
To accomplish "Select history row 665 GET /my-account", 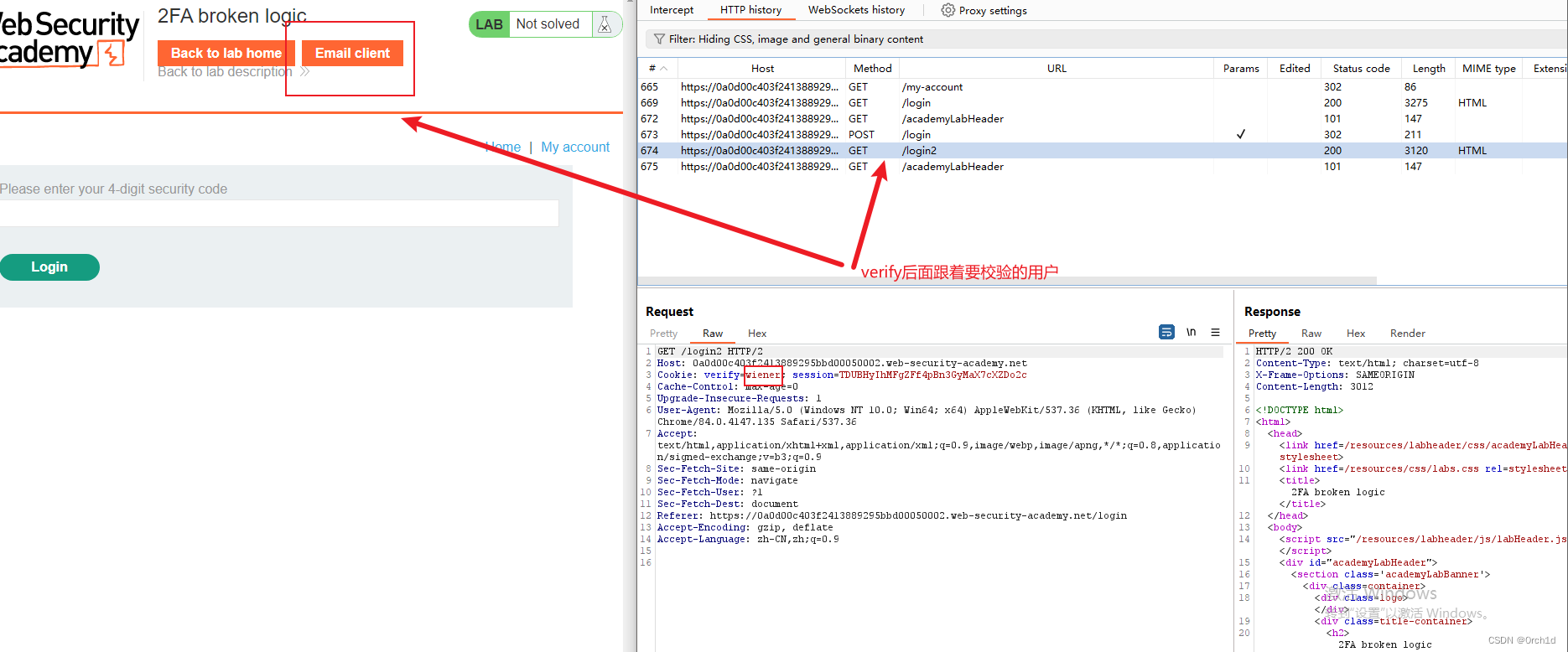I will (x=1103, y=87).
